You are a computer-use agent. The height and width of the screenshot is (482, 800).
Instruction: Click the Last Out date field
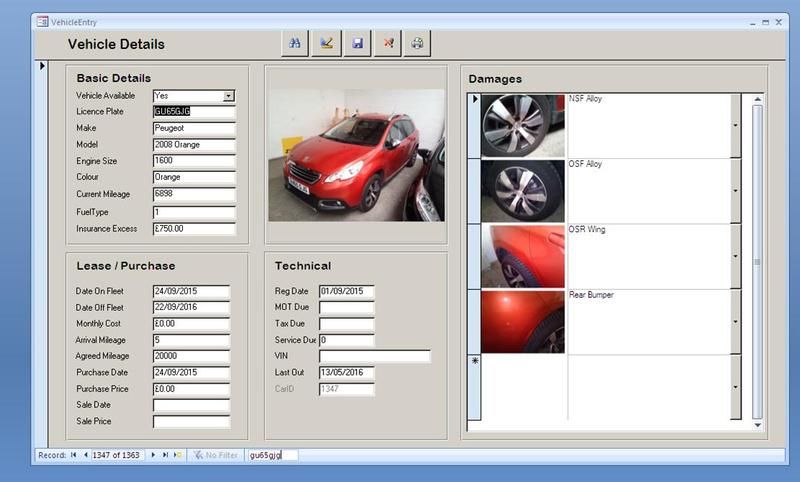pos(346,372)
